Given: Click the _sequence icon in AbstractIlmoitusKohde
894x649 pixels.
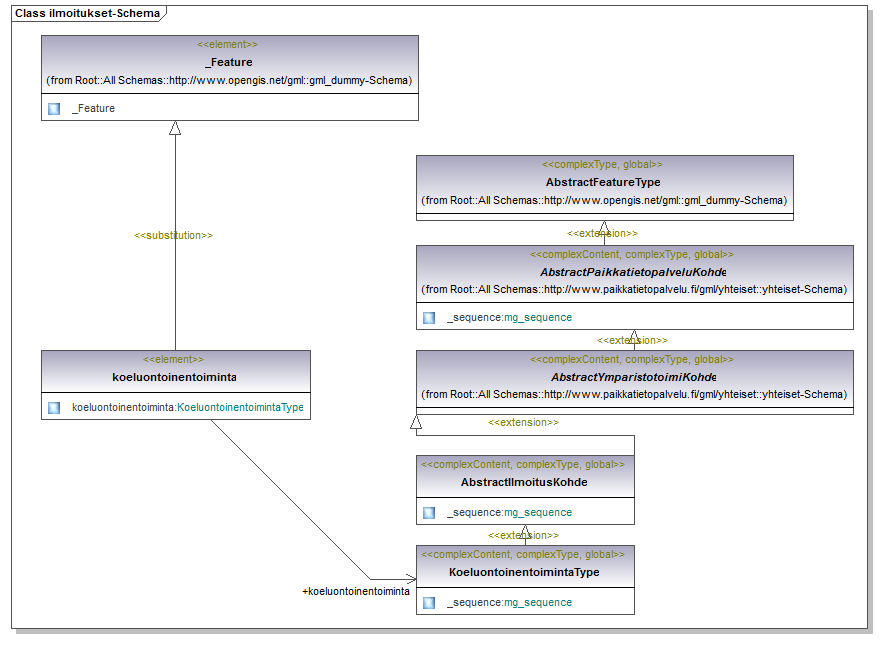Looking at the screenshot, I should point(429,513).
